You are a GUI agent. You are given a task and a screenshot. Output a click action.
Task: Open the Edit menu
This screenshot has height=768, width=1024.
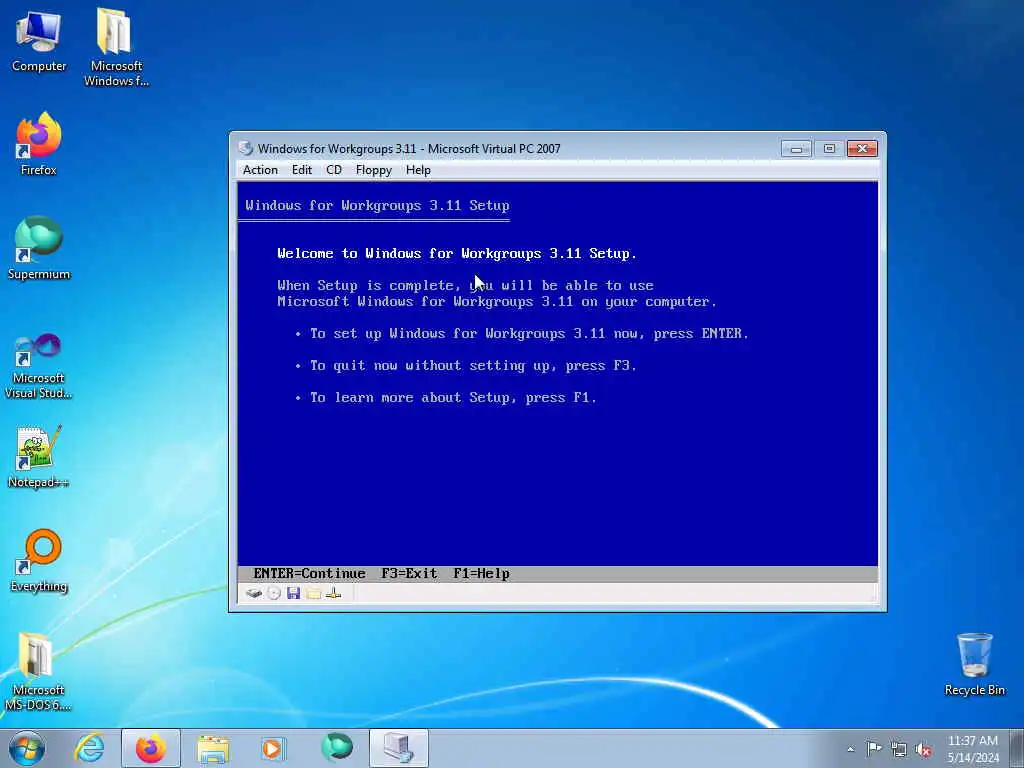(302, 170)
